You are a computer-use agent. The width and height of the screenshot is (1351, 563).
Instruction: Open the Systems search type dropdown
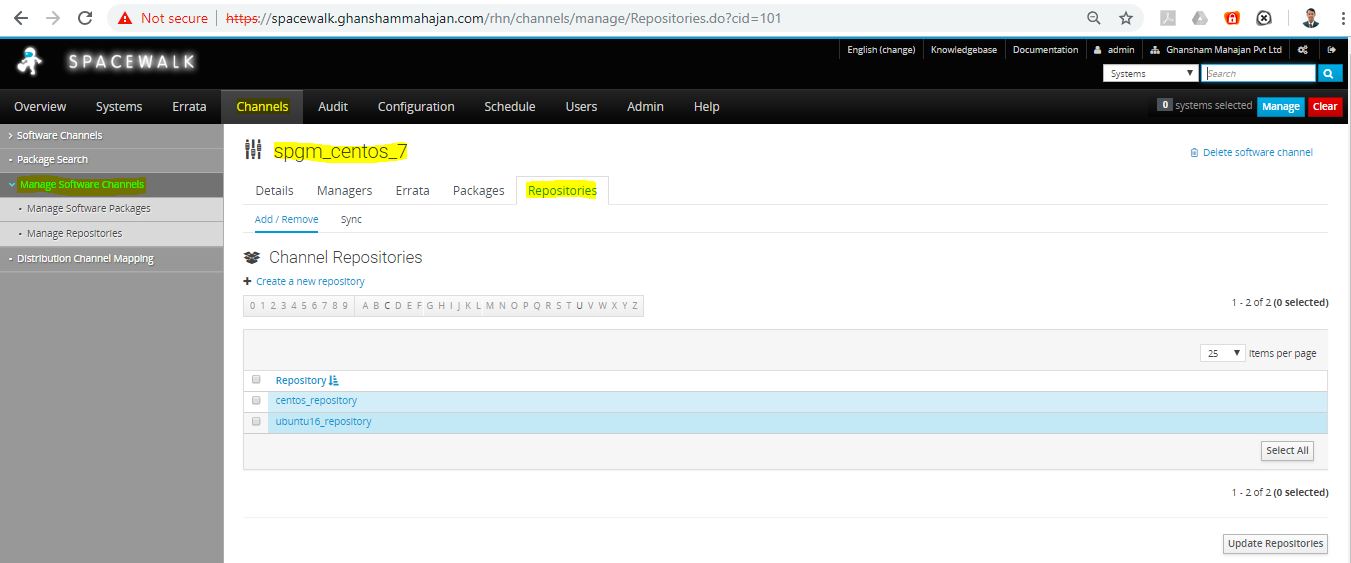coord(1150,73)
